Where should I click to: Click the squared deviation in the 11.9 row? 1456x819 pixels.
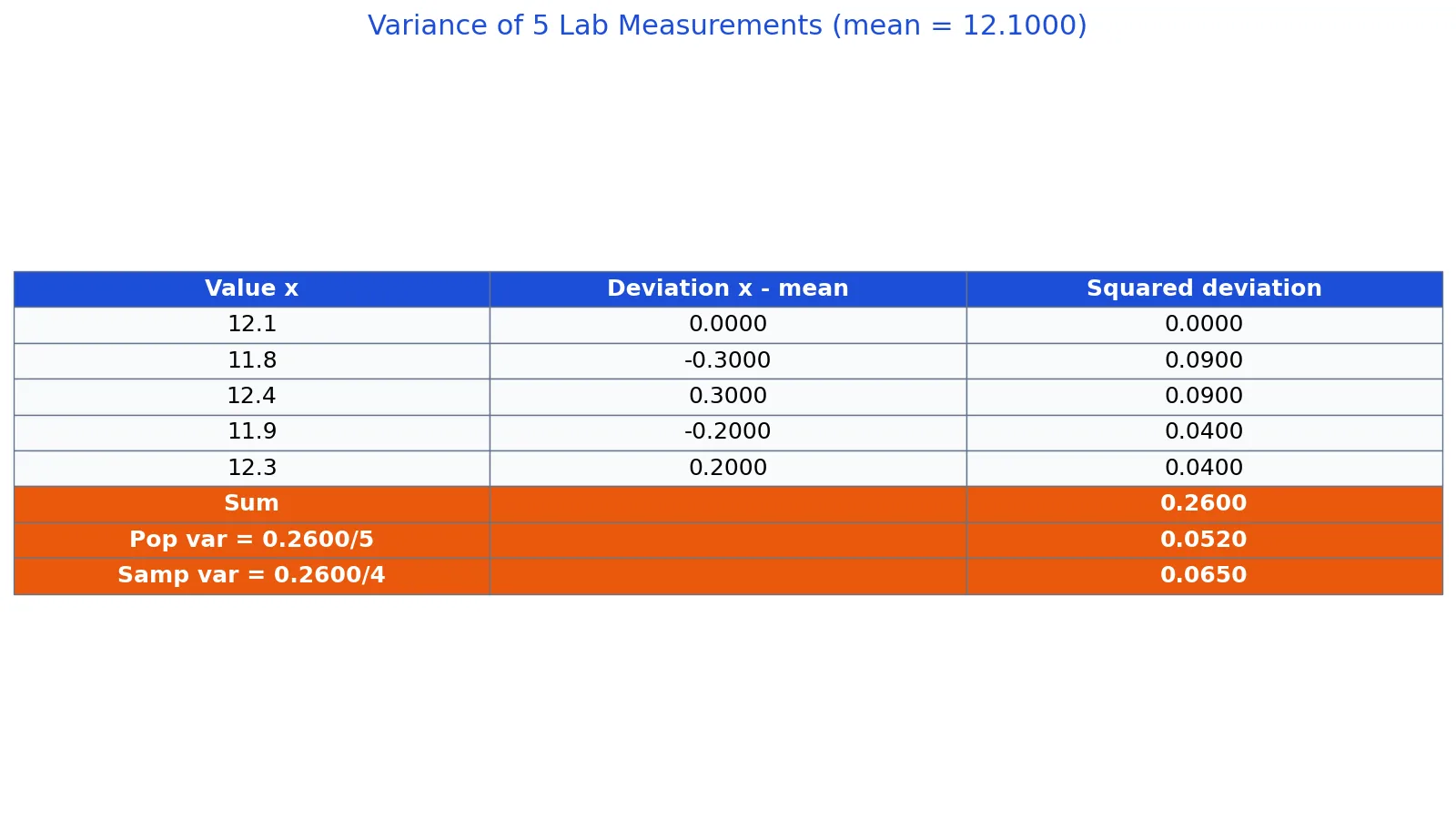[x=1204, y=432]
